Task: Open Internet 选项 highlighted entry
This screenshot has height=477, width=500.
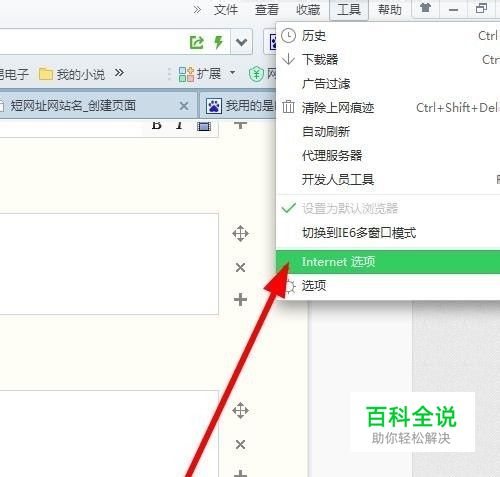Action: [x=388, y=262]
